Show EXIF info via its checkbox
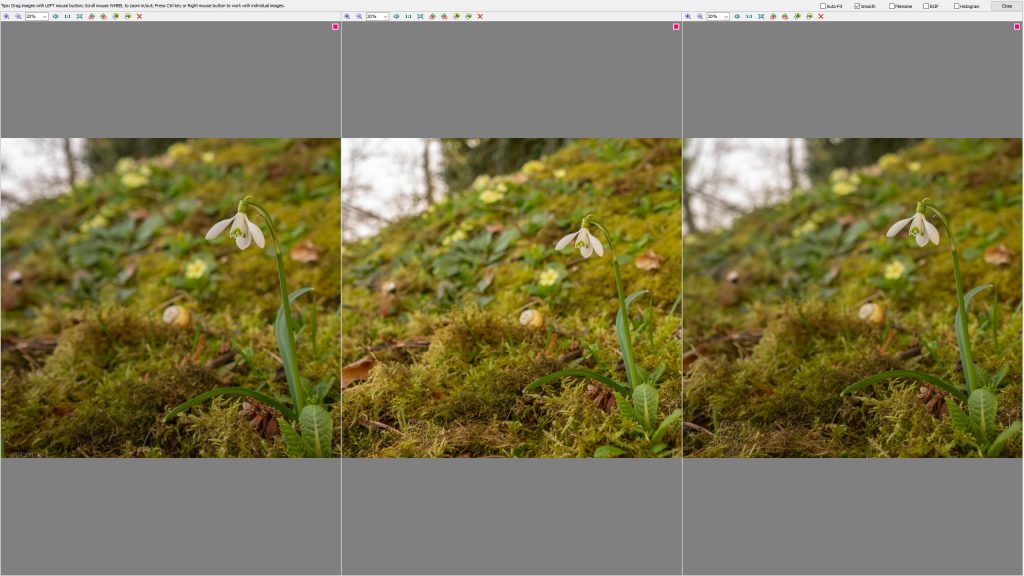The image size is (1024, 576). (926, 6)
